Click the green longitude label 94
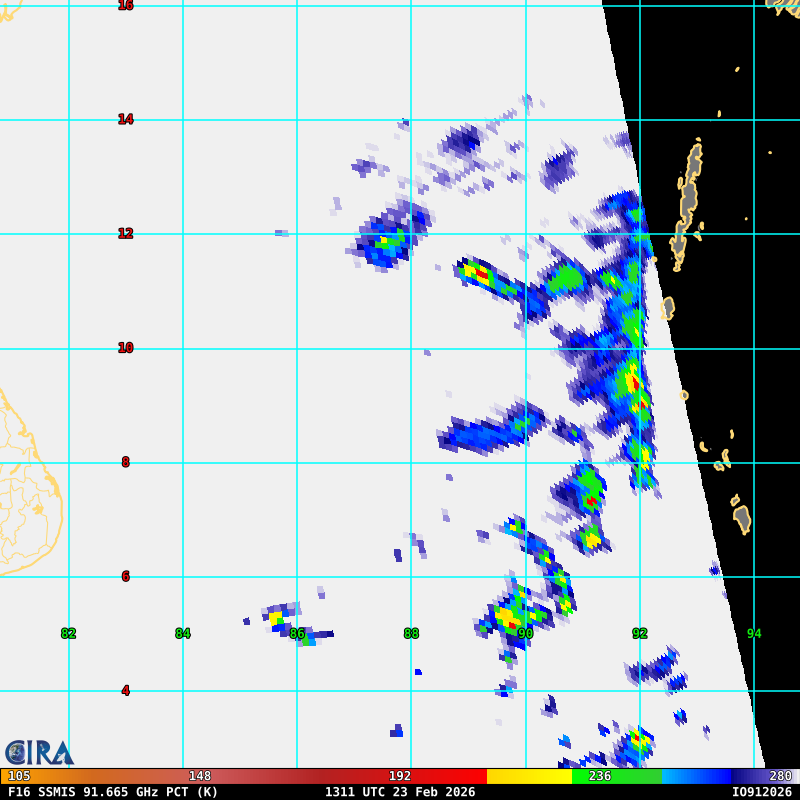This screenshot has width=800, height=800. (x=754, y=634)
